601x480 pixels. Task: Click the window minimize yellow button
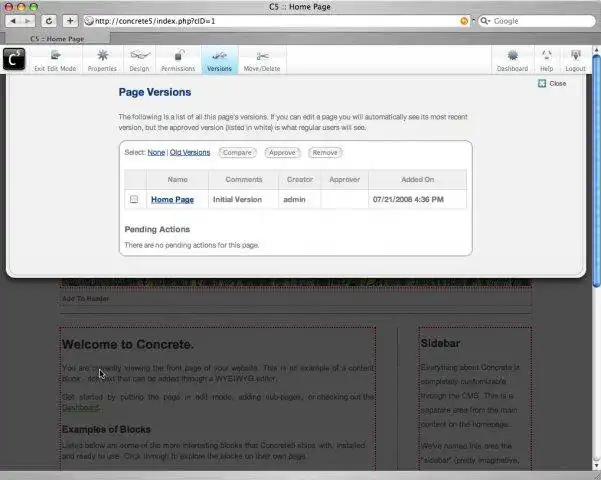(x=21, y=7)
